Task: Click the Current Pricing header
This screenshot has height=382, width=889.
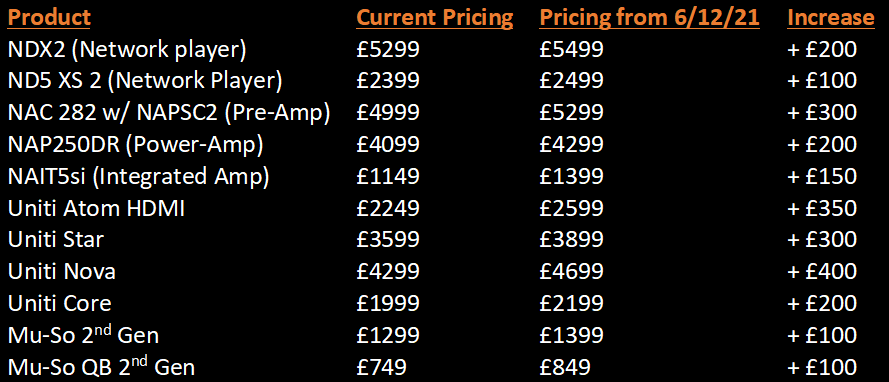Action: tap(435, 18)
